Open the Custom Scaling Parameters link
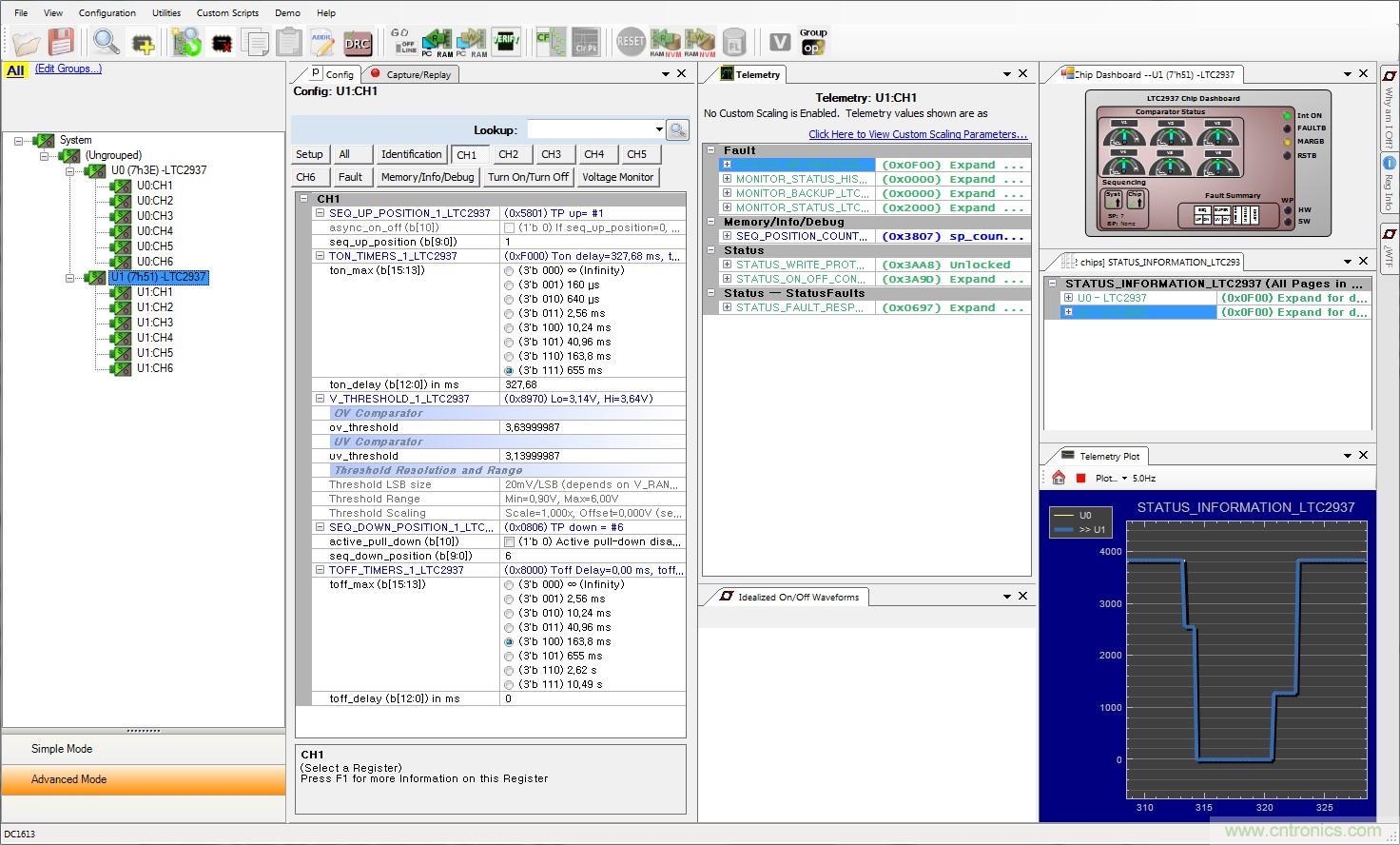The width and height of the screenshot is (1400, 845). 918,134
